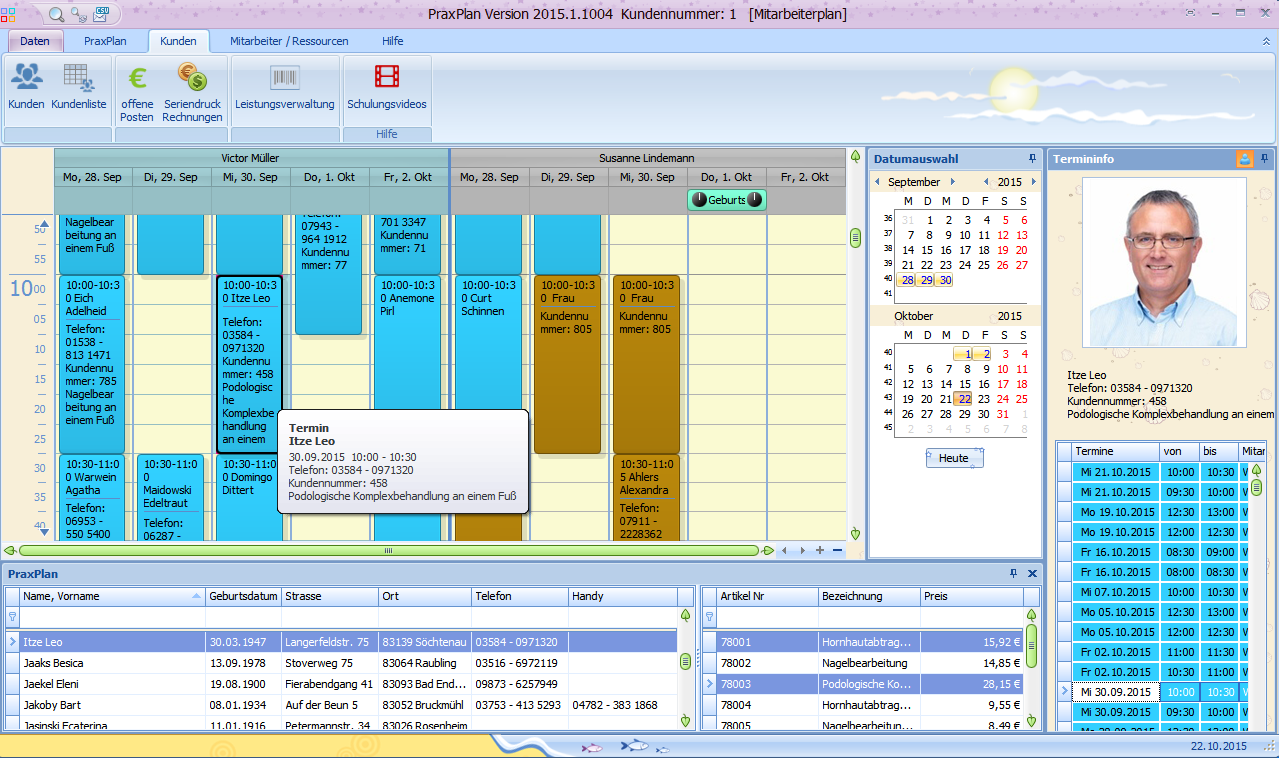The height and width of the screenshot is (758, 1279).
Task: Click the magnifier search icon in title bar
Action: (56, 14)
